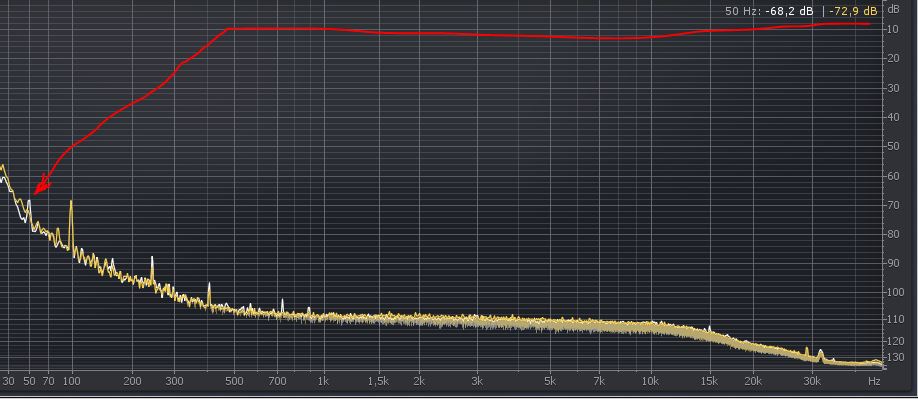Click the 90 label on dB scale

pyautogui.click(x=893, y=263)
